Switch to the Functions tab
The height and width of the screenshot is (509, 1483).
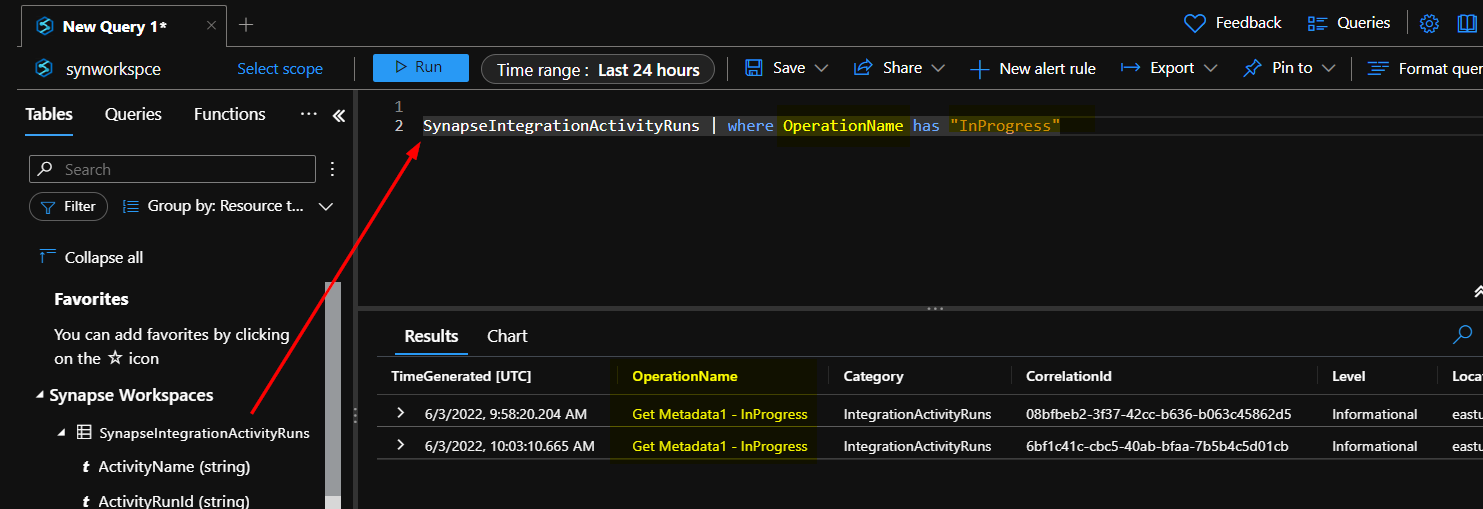pos(229,115)
